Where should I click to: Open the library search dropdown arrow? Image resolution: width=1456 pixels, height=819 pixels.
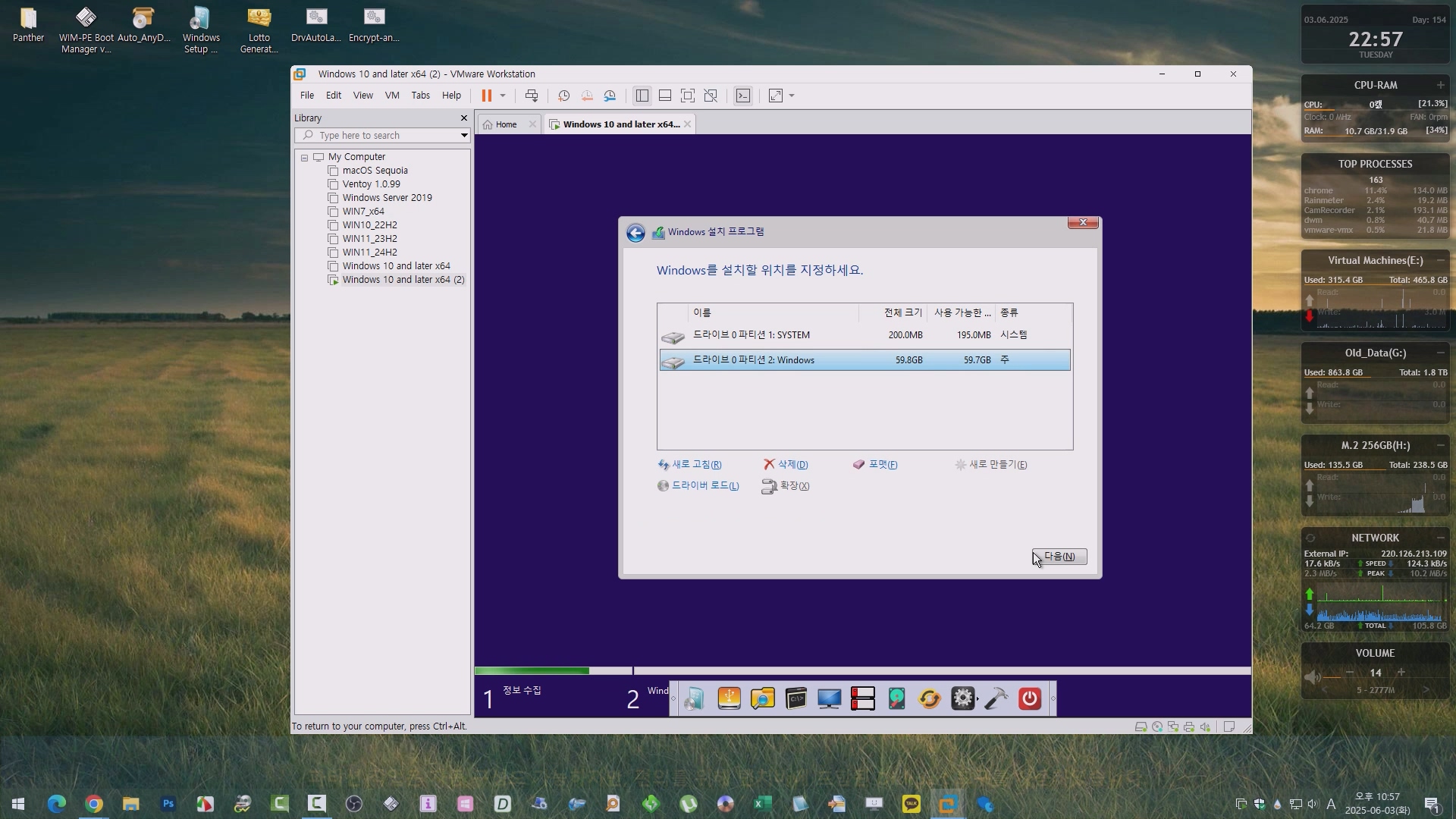[x=464, y=136]
